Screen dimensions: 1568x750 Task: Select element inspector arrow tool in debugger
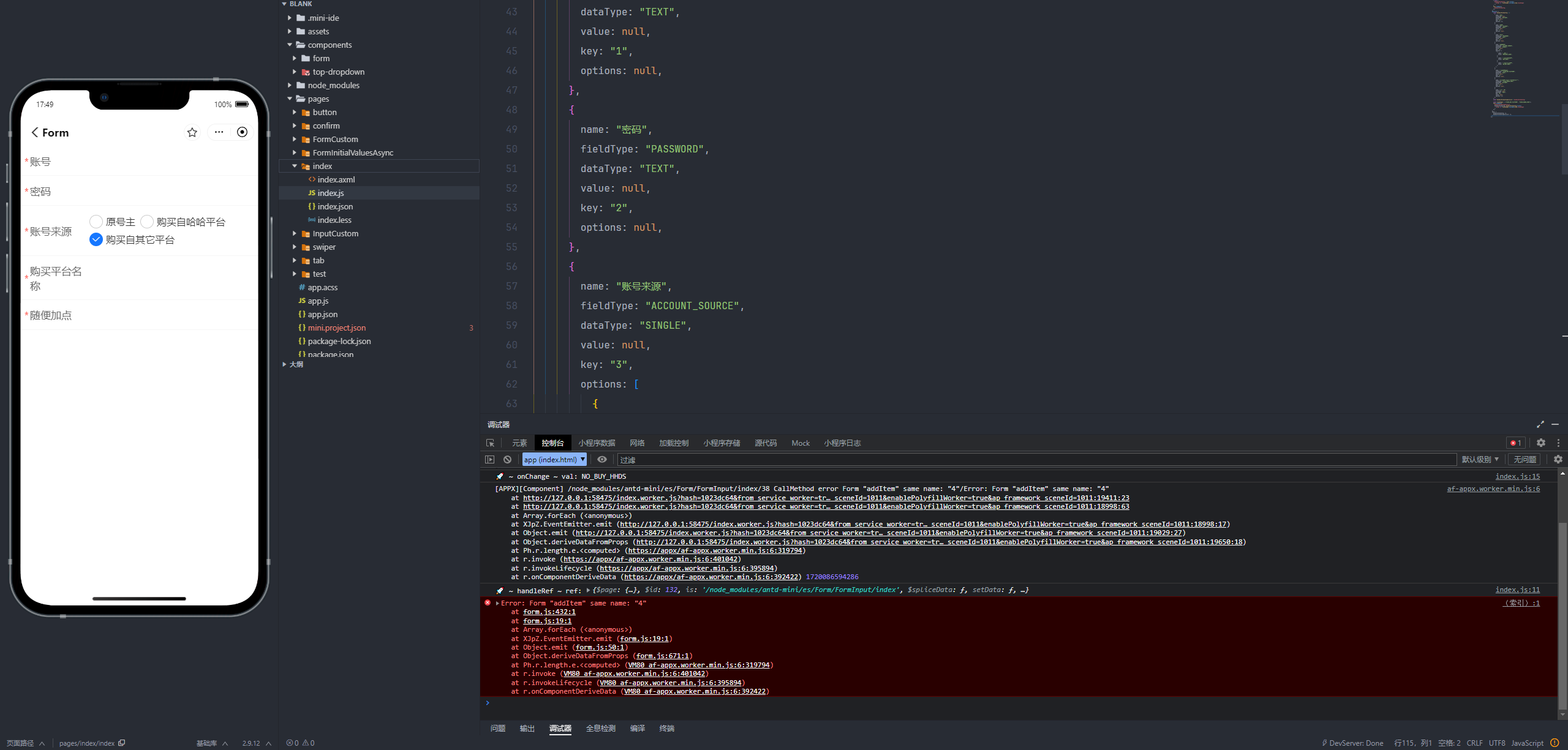click(x=490, y=443)
